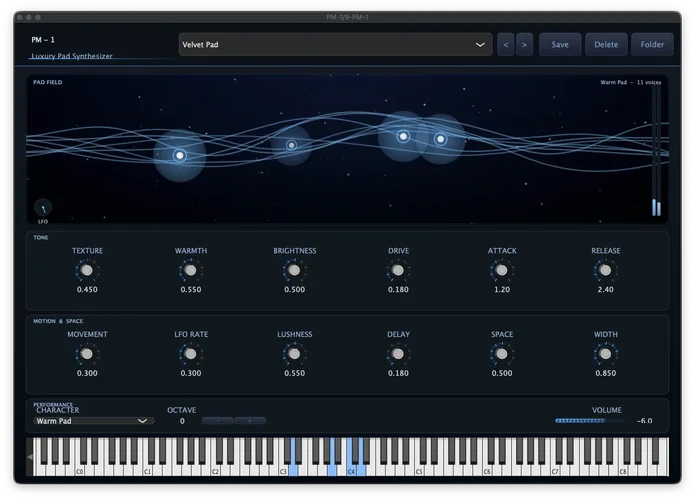695x500 pixels.
Task: Click the Brightness knob
Action: click(x=294, y=270)
